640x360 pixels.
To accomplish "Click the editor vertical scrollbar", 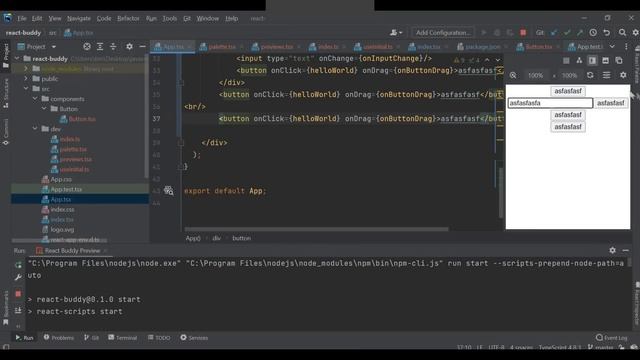I will pyautogui.click(x=501, y=192).
